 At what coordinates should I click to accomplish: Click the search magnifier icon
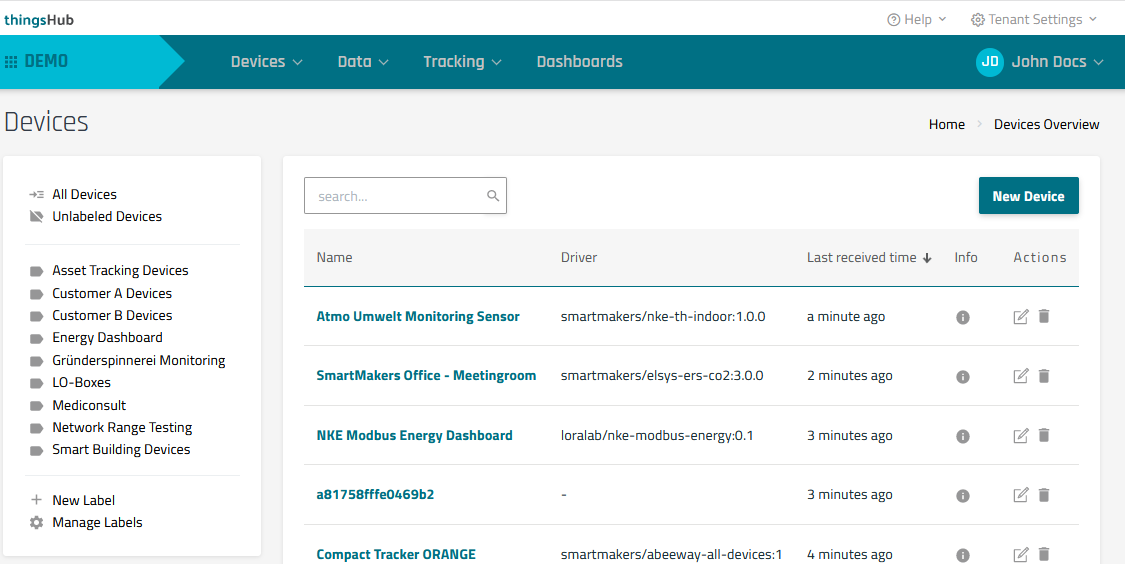click(x=493, y=196)
